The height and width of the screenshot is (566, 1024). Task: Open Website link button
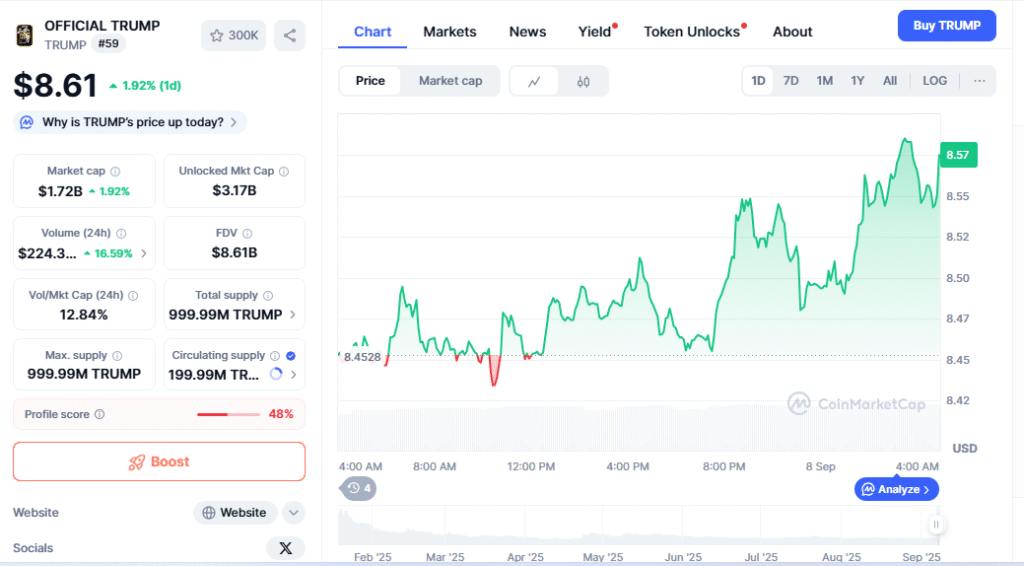click(x=235, y=512)
